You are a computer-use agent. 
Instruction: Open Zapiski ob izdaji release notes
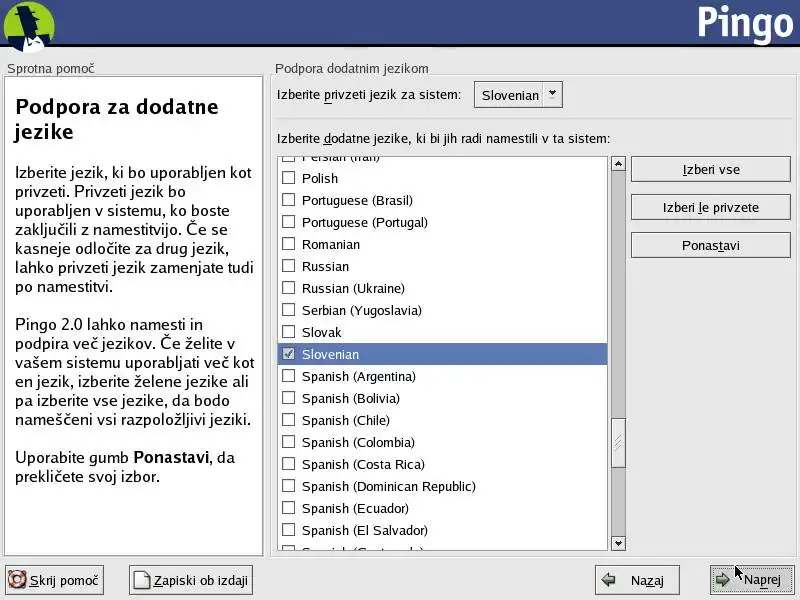click(191, 580)
